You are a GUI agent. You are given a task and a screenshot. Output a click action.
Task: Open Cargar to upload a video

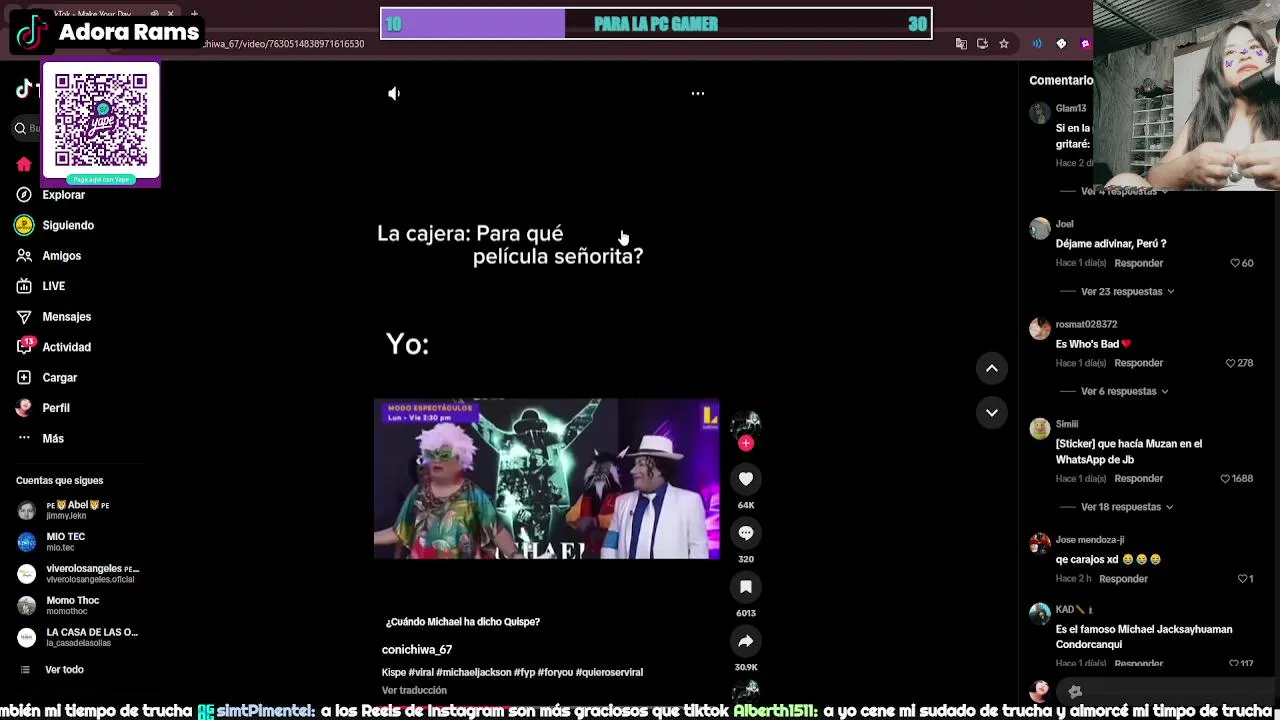tap(60, 378)
